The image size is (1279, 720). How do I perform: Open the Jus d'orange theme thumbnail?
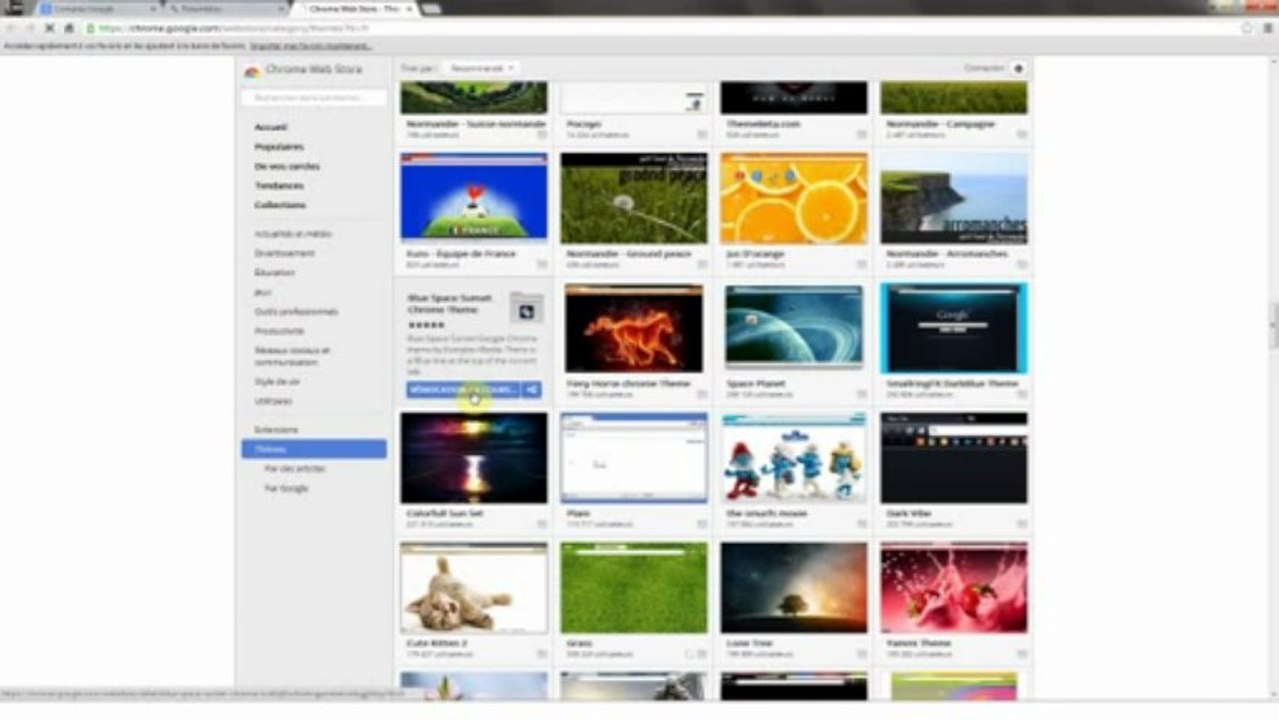coord(794,198)
